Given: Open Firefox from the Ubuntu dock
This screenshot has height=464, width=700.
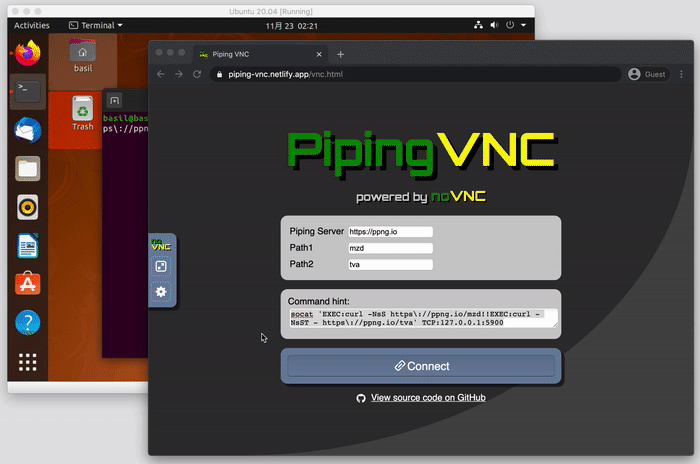Looking at the screenshot, I should (x=28, y=53).
